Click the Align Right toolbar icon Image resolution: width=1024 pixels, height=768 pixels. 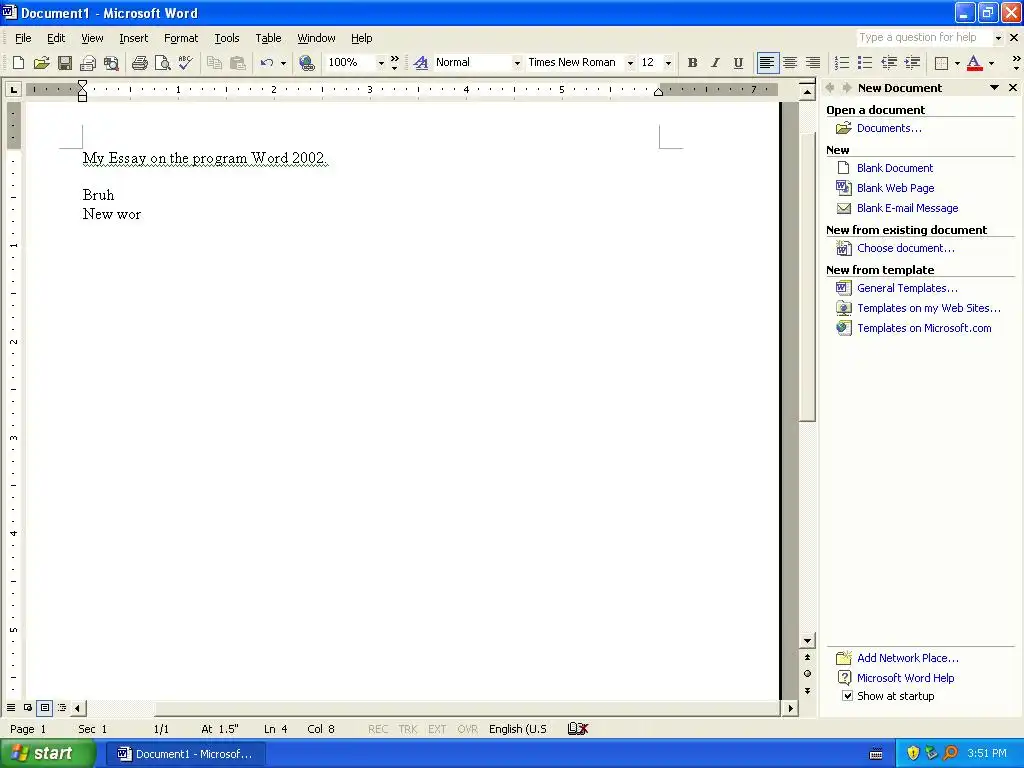click(x=812, y=63)
